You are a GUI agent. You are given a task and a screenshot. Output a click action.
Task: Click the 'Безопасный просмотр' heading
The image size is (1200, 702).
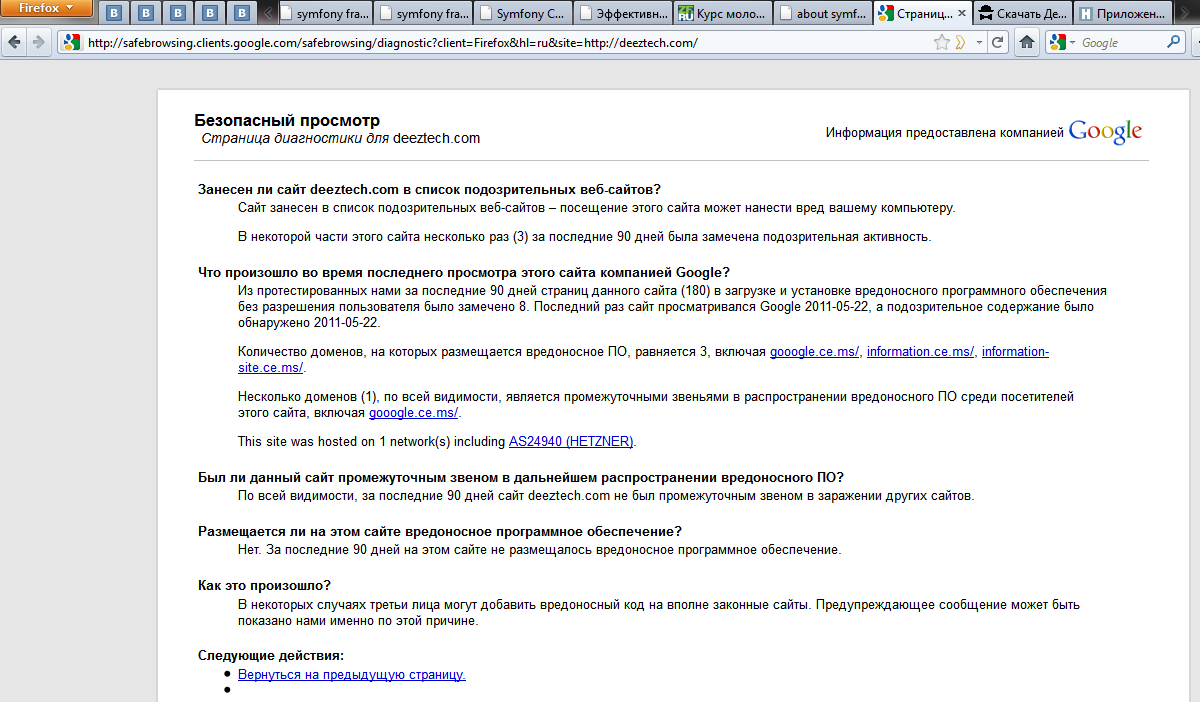coord(287,121)
